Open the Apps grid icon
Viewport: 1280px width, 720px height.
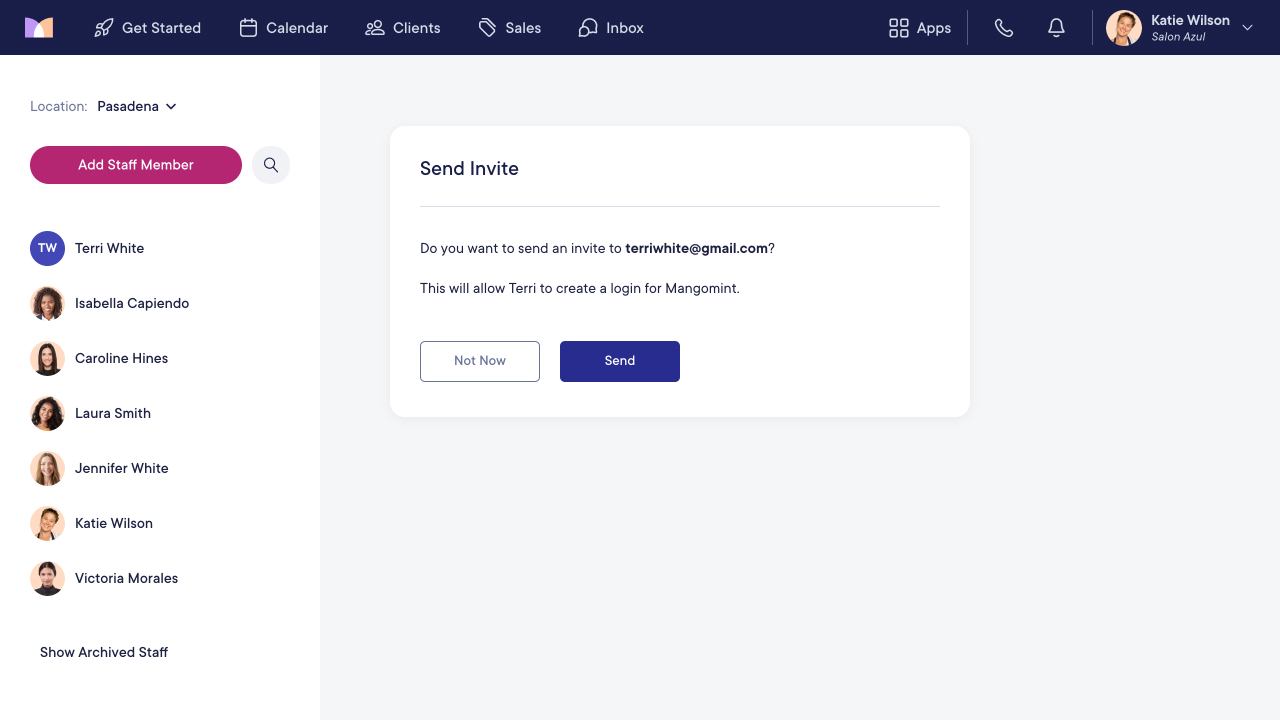coord(899,28)
